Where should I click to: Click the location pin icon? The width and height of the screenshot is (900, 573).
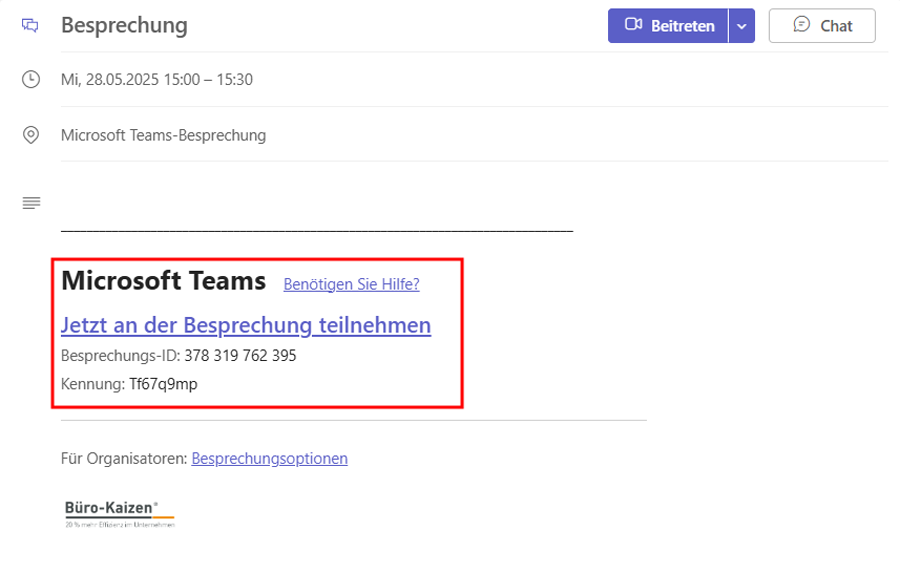coord(31,135)
